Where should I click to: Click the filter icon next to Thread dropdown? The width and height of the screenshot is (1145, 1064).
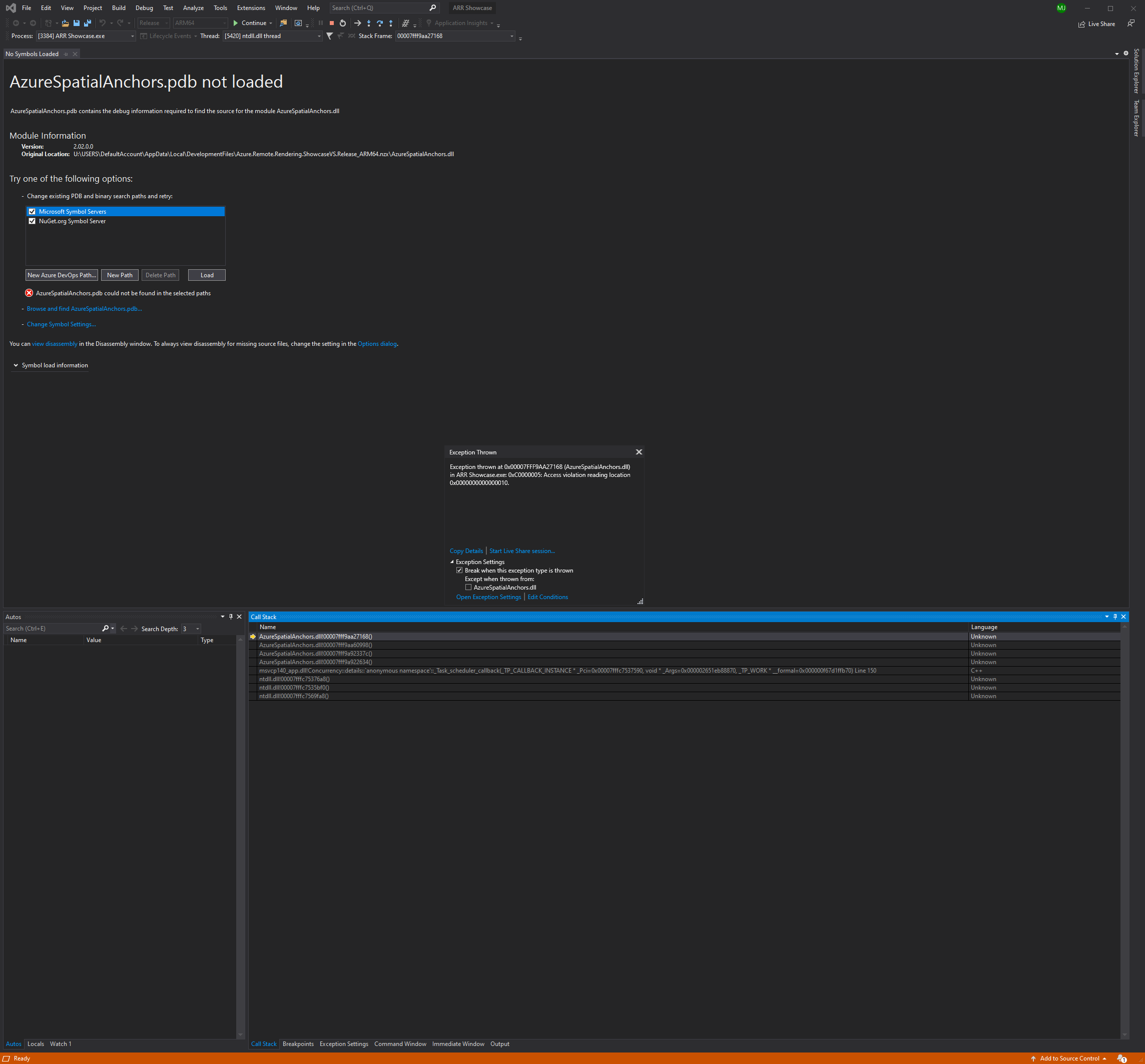pos(329,36)
